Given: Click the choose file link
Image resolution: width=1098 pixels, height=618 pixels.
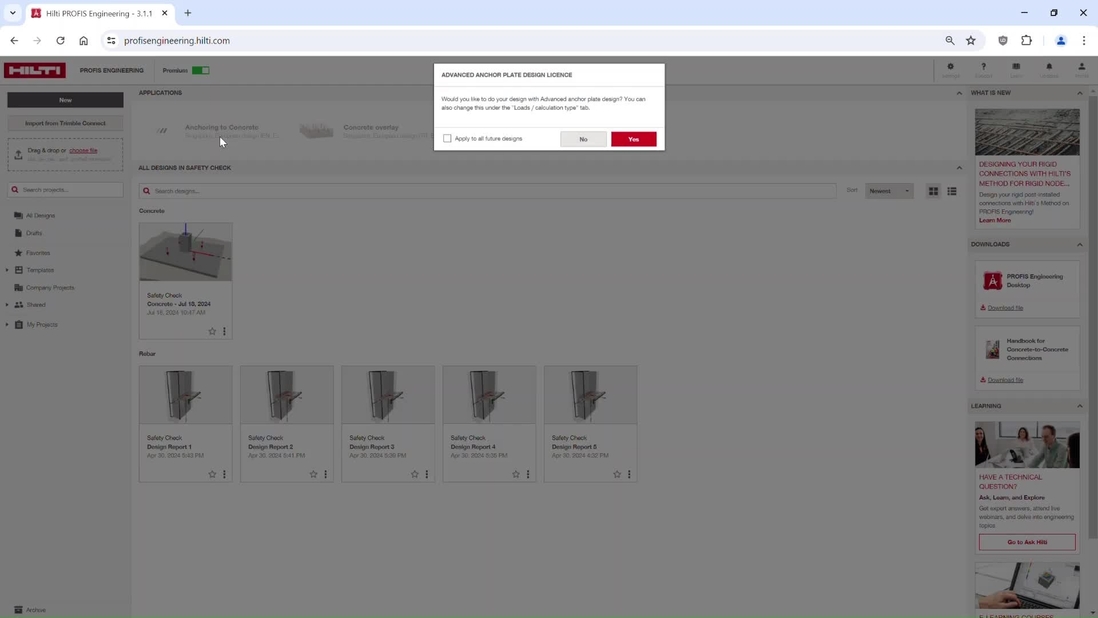Looking at the screenshot, I should pyautogui.click(x=82, y=150).
